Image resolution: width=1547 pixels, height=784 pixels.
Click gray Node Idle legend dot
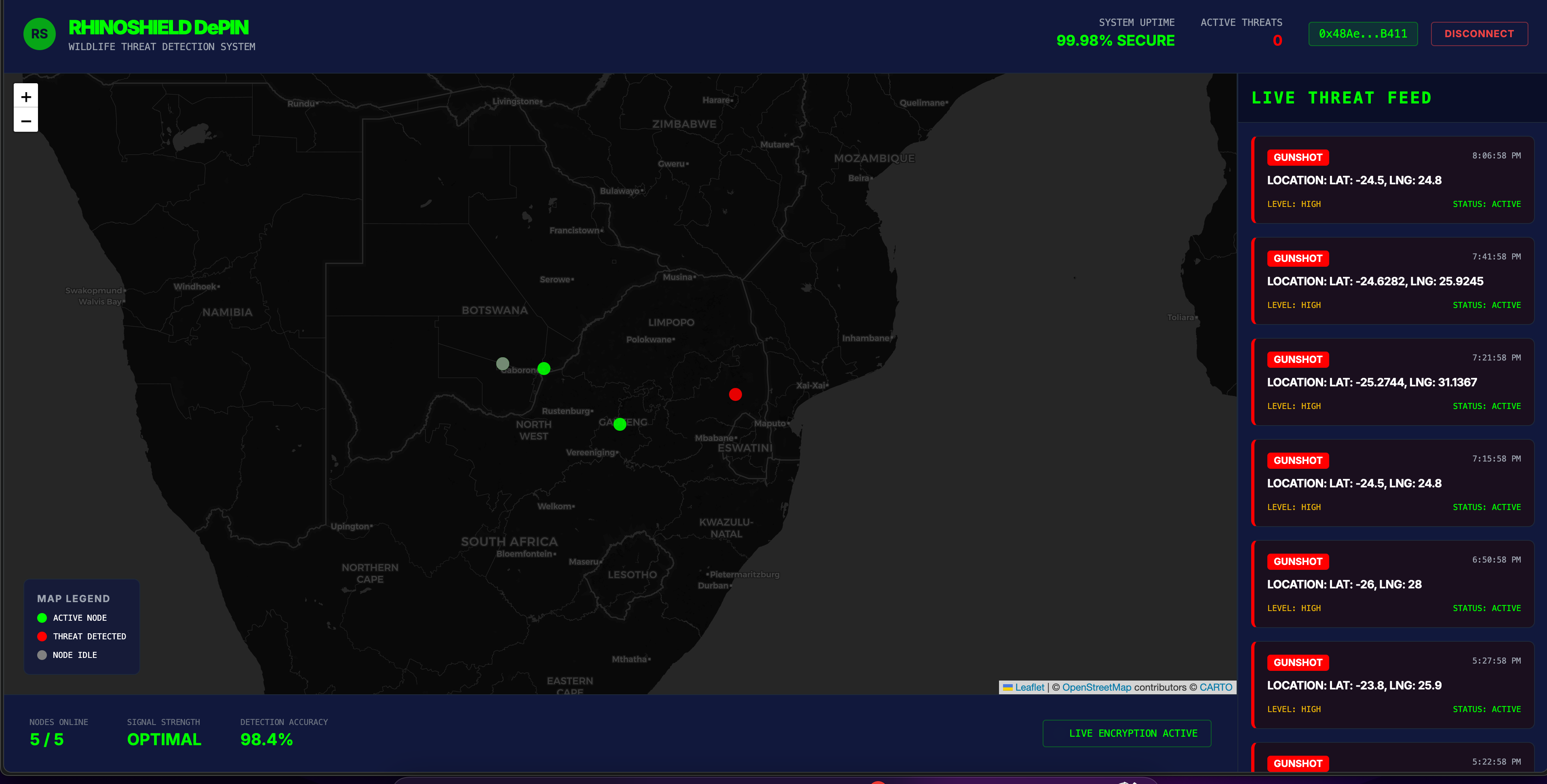click(x=42, y=655)
